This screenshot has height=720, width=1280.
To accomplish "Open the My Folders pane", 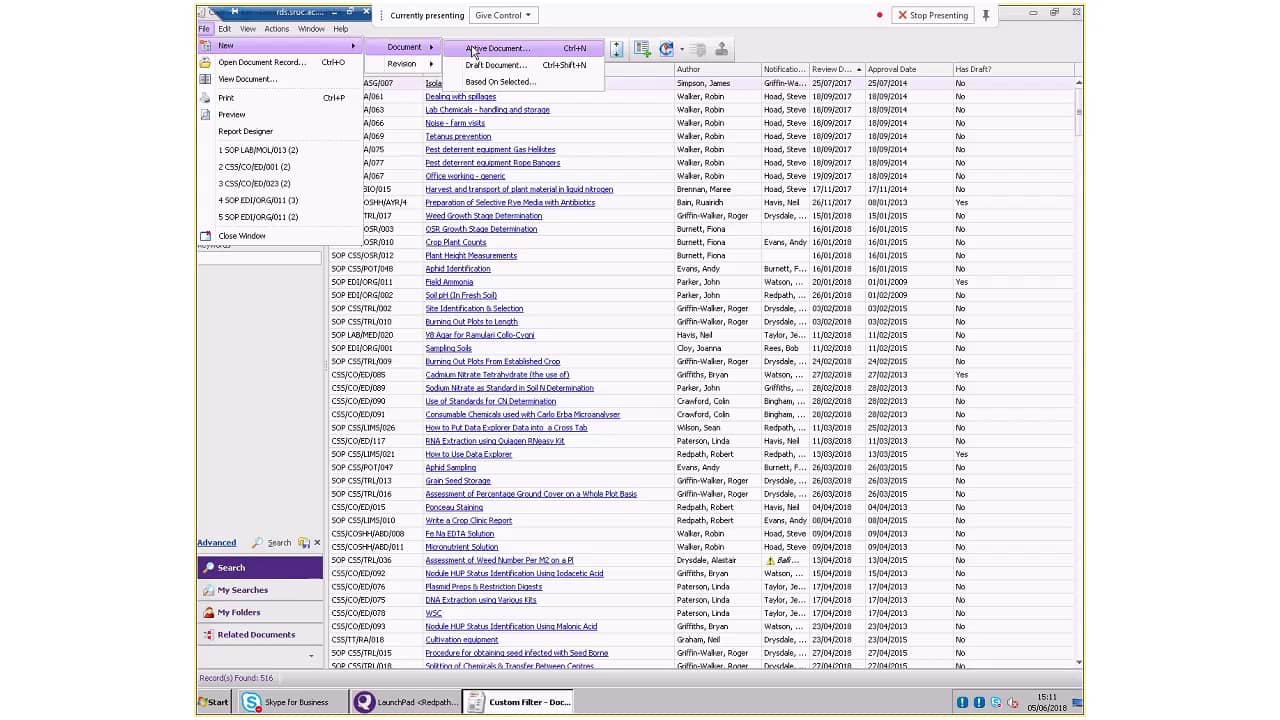I will (260, 612).
